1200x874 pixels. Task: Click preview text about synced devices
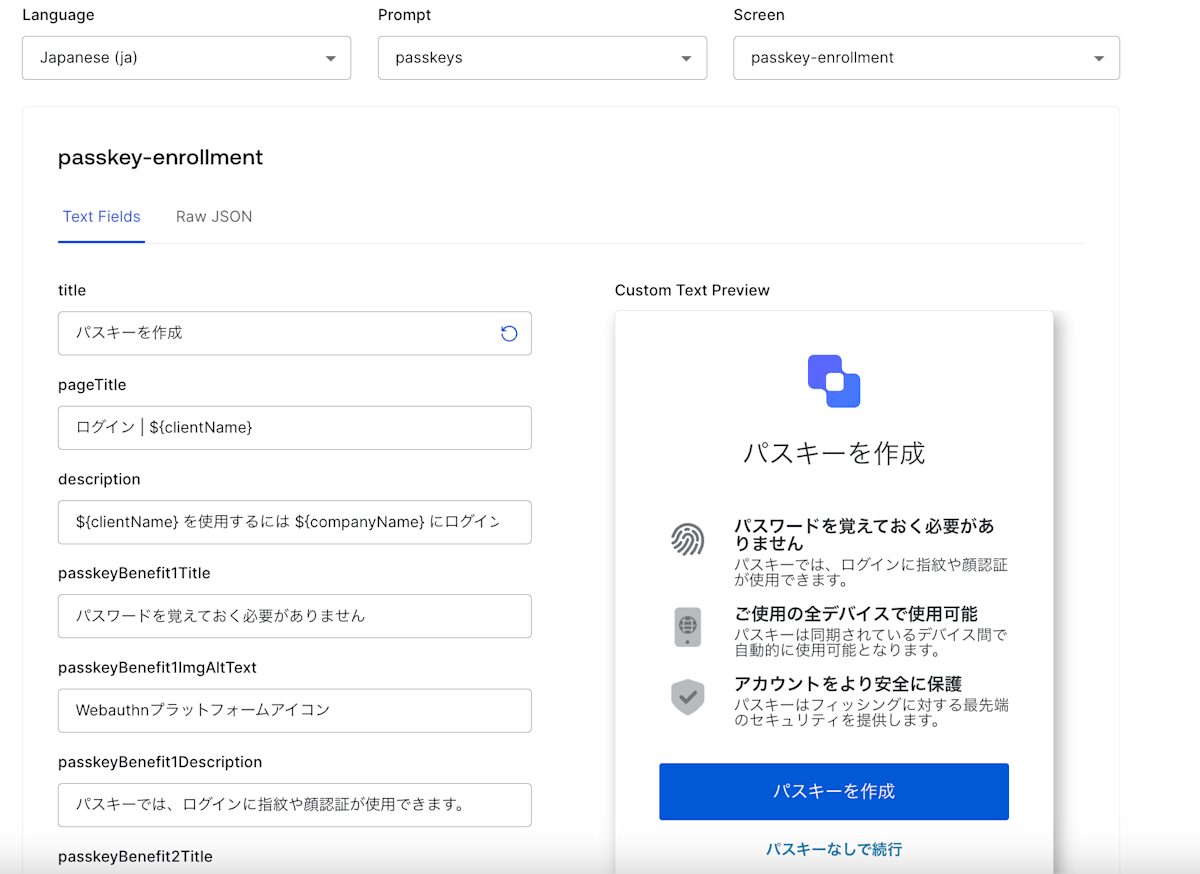(x=871, y=643)
